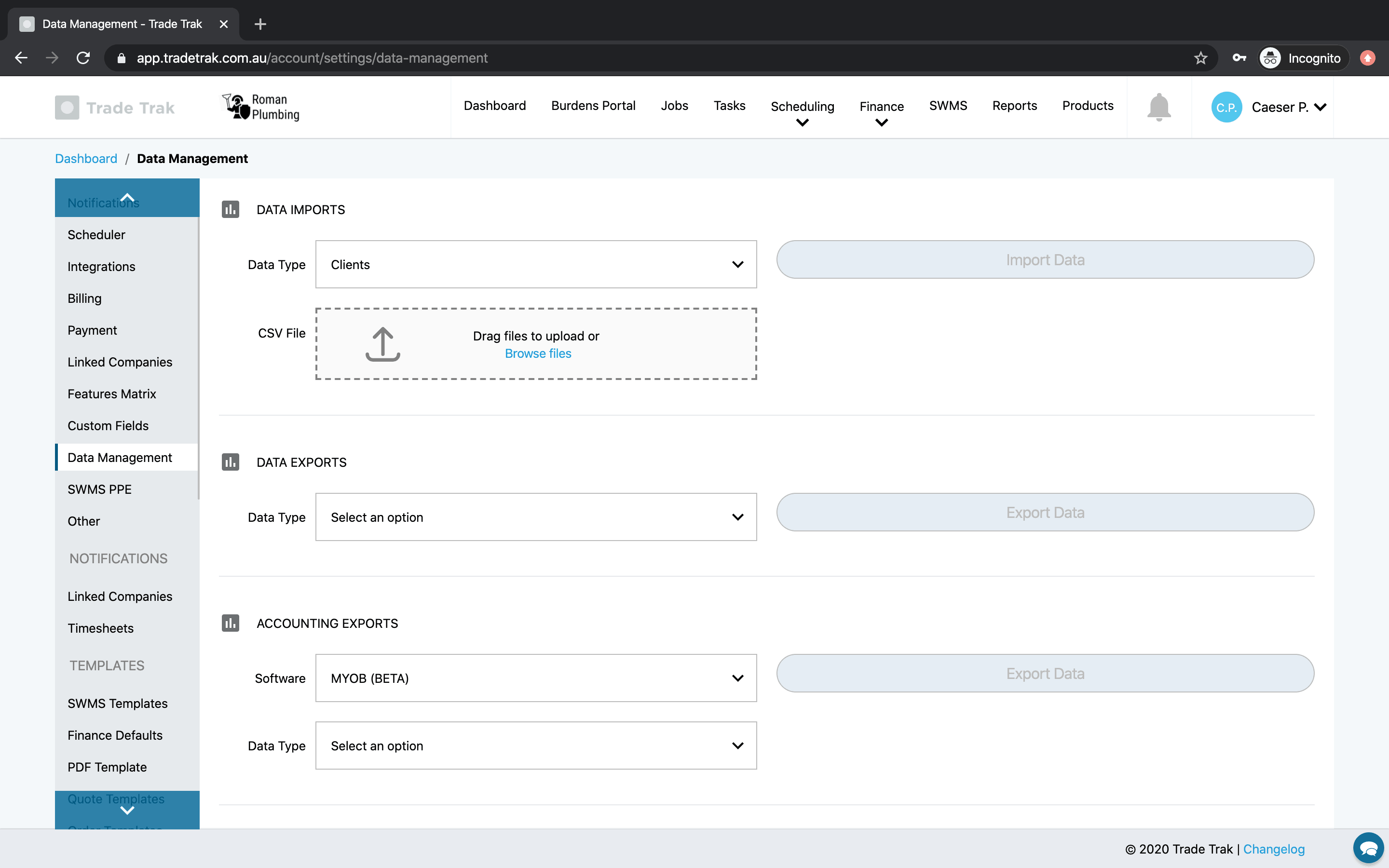Expand the Scheduling menu
The width and height of the screenshot is (1389, 868).
coord(803,112)
